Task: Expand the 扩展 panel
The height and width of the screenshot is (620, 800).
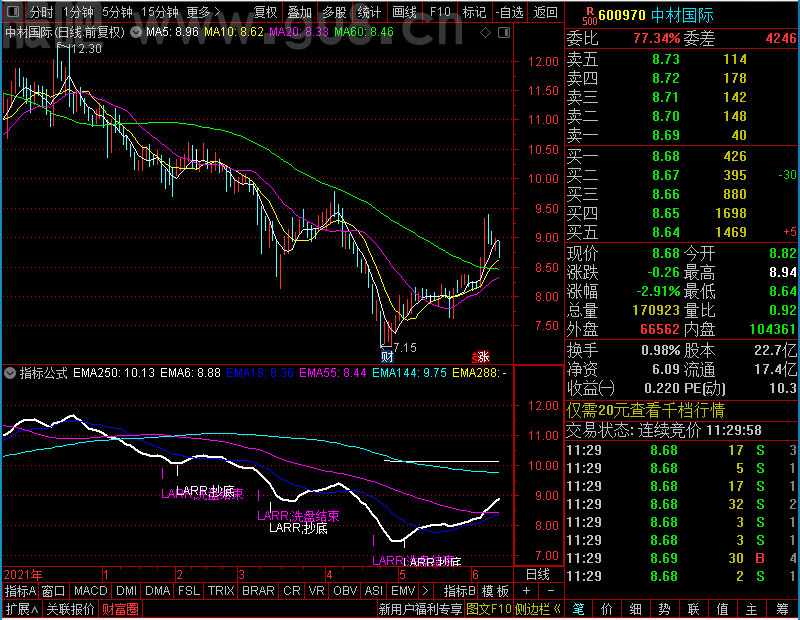Action: click(x=21, y=609)
